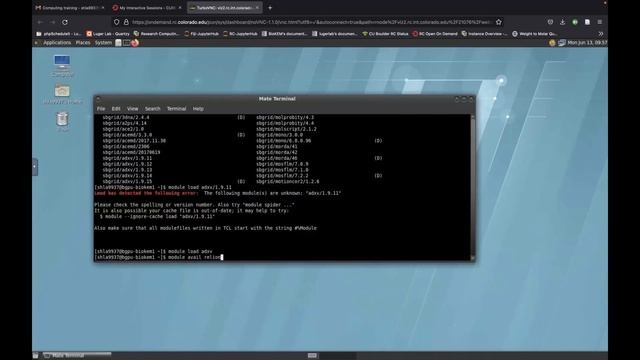Open the Applications menu in MATE panel

pos(57,42)
